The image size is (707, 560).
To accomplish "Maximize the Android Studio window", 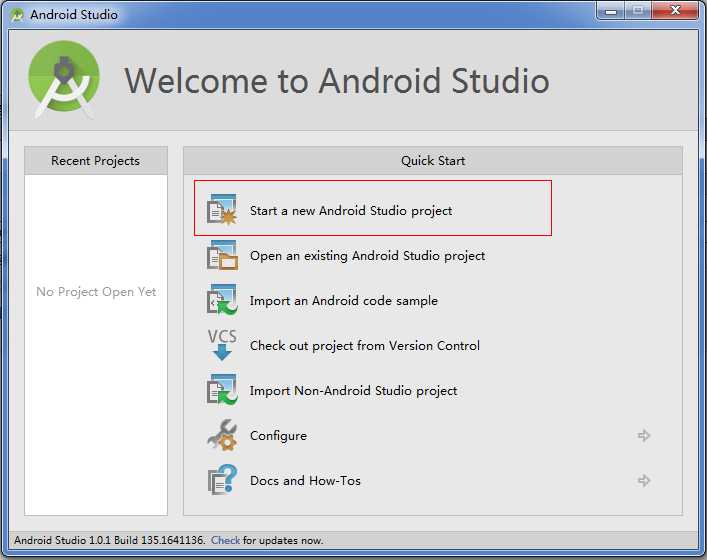I will pyautogui.click(x=638, y=11).
